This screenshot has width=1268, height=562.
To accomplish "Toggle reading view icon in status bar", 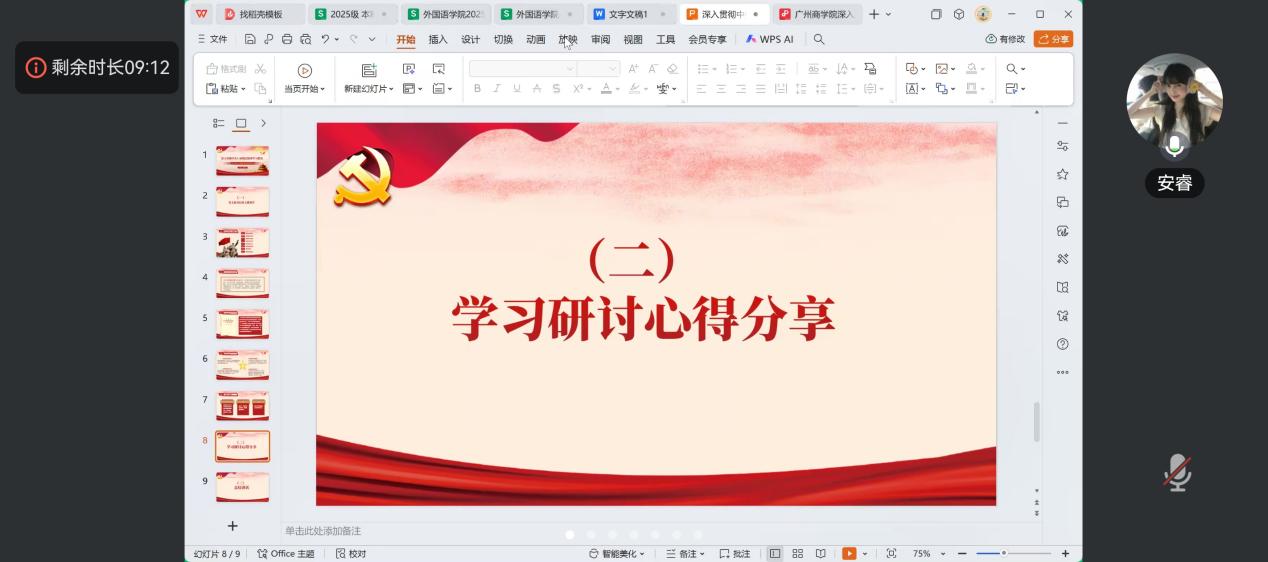I will (820, 553).
